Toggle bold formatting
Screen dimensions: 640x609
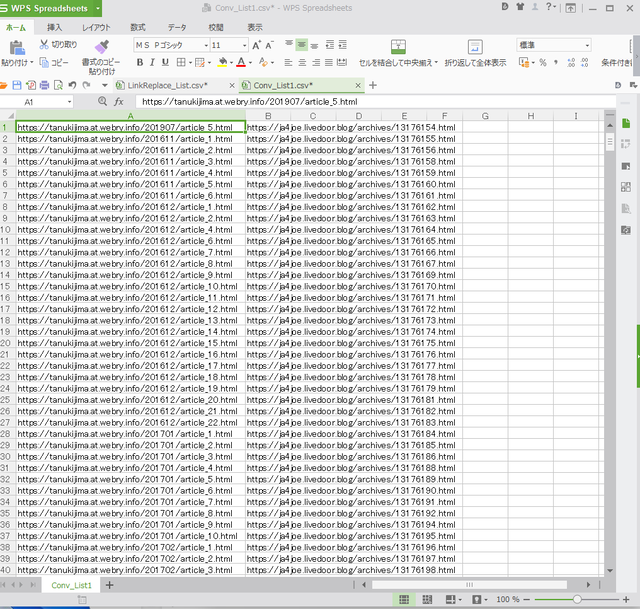(x=140, y=62)
